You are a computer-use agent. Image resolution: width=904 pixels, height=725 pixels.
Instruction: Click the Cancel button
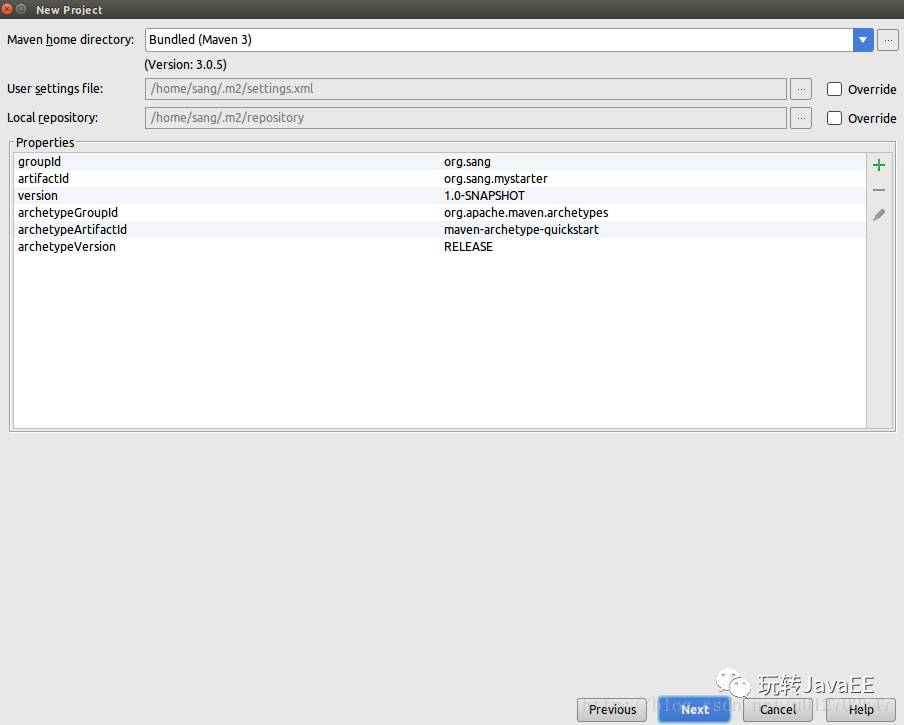tap(778, 709)
